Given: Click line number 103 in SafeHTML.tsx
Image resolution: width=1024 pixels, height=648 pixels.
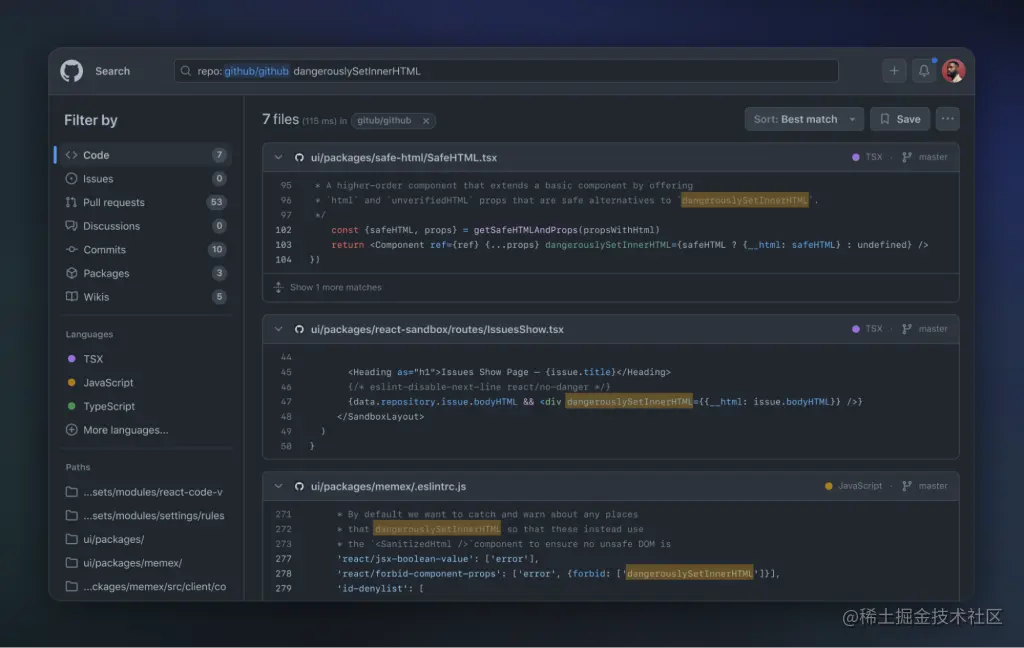Looking at the screenshot, I should click(283, 245).
